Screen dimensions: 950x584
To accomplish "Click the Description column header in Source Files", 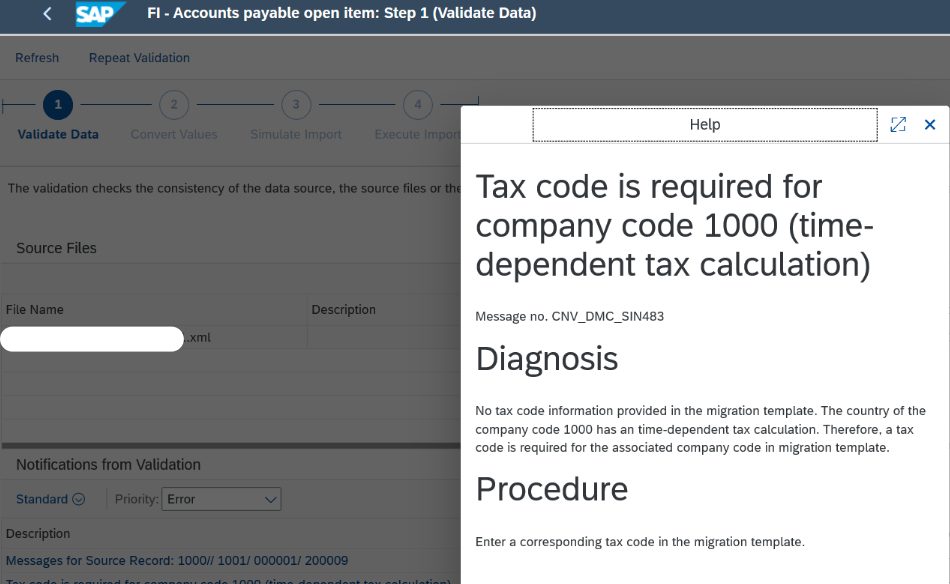I will tap(344, 310).
